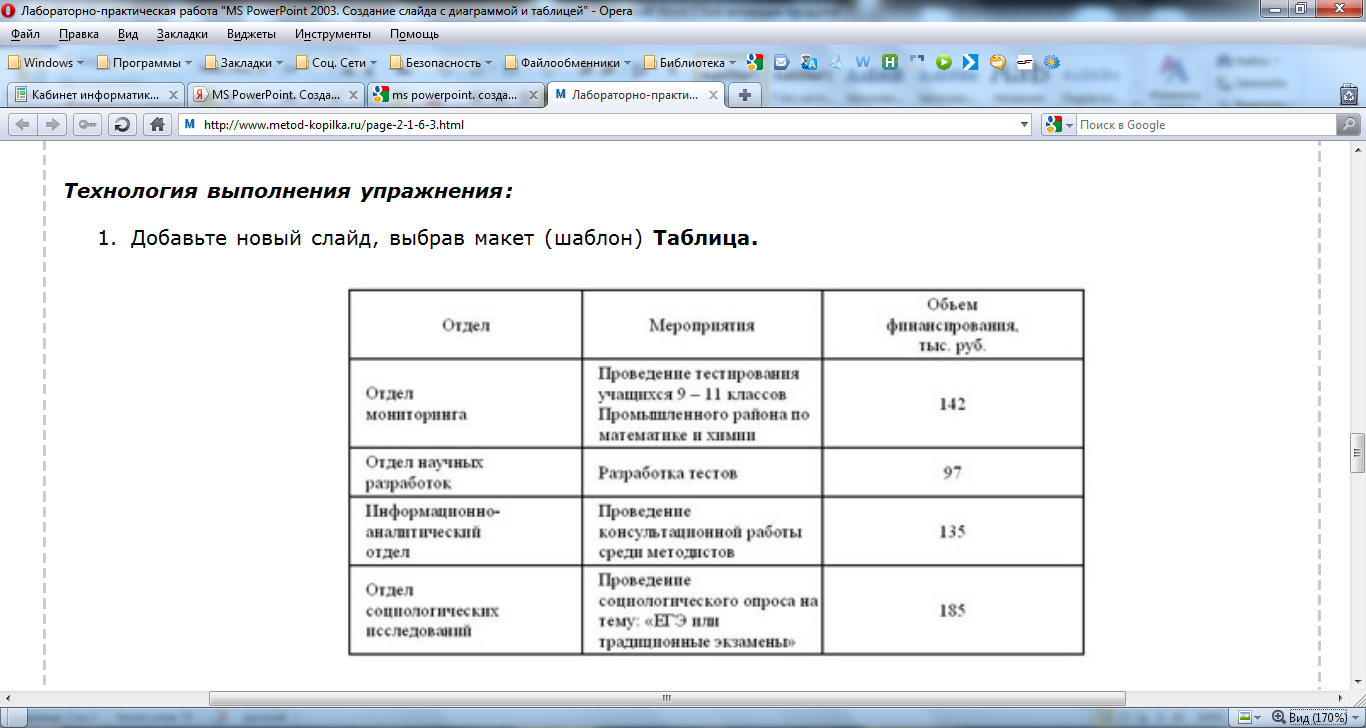The width and height of the screenshot is (1366, 728).
Task: Open the orange smiley bookmark icon
Action: click(997, 62)
